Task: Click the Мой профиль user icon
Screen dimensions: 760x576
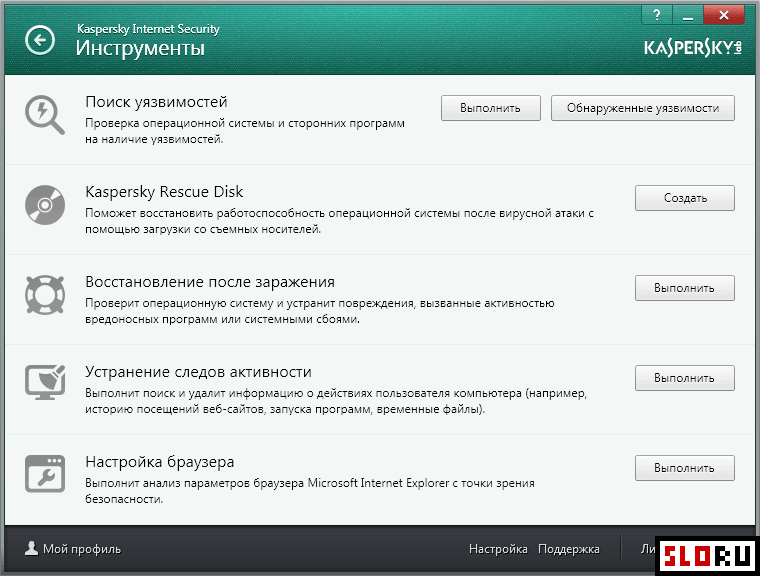Action: (x=32, y=548)
